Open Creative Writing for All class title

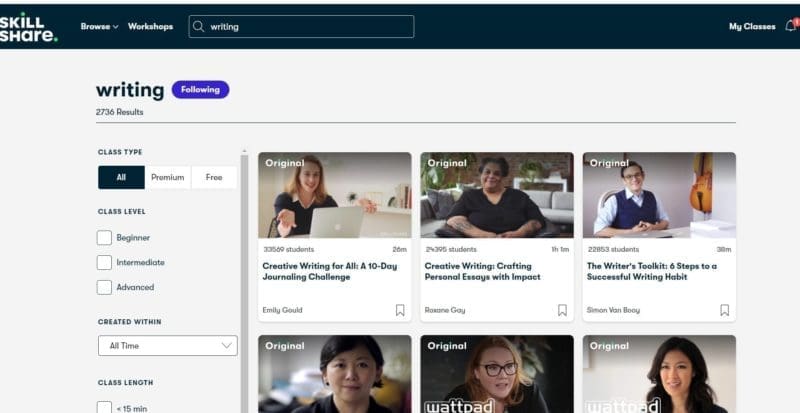[330, 272]
